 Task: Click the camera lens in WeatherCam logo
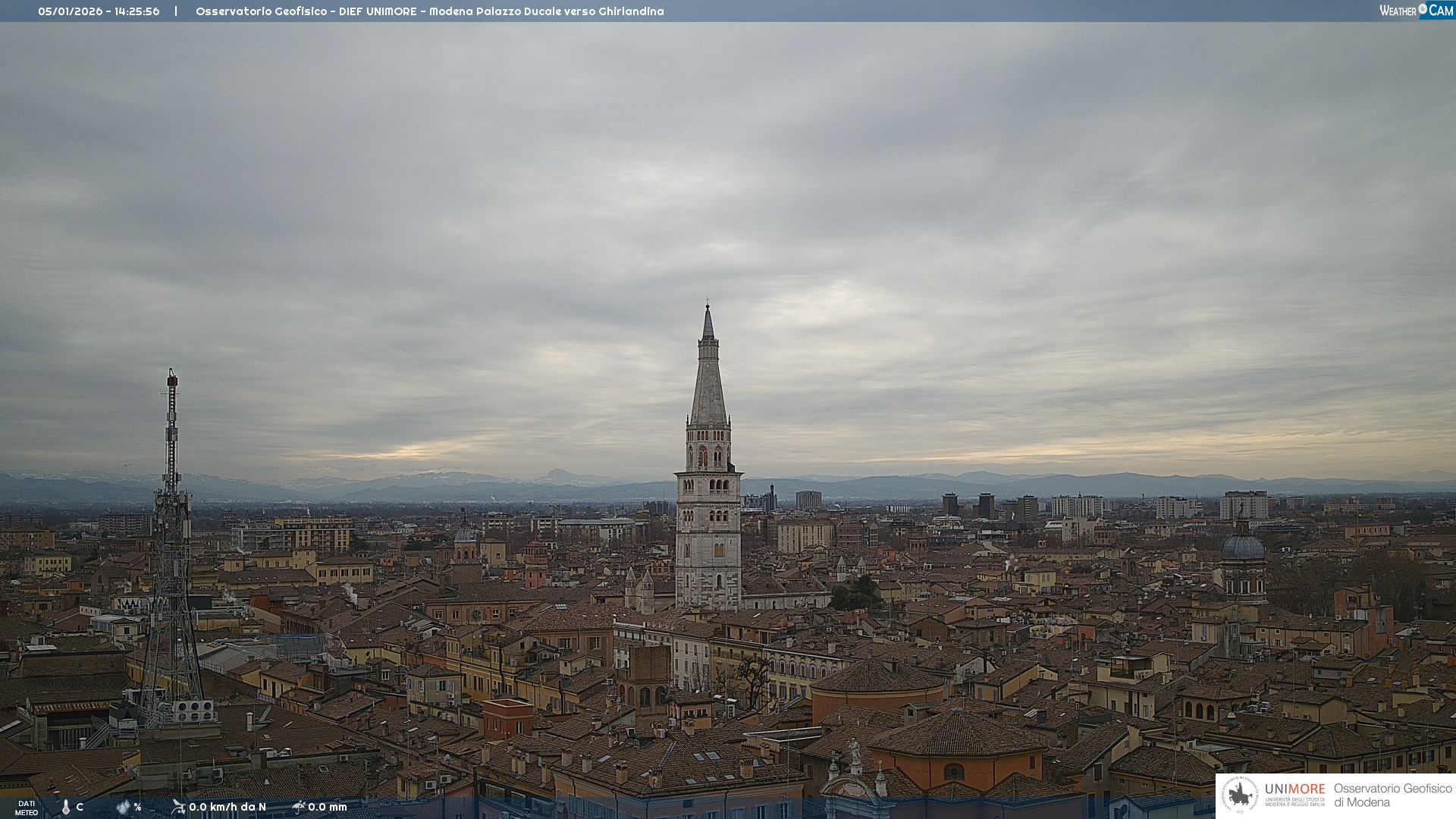pyautogui.click(x=1423, y=9)
